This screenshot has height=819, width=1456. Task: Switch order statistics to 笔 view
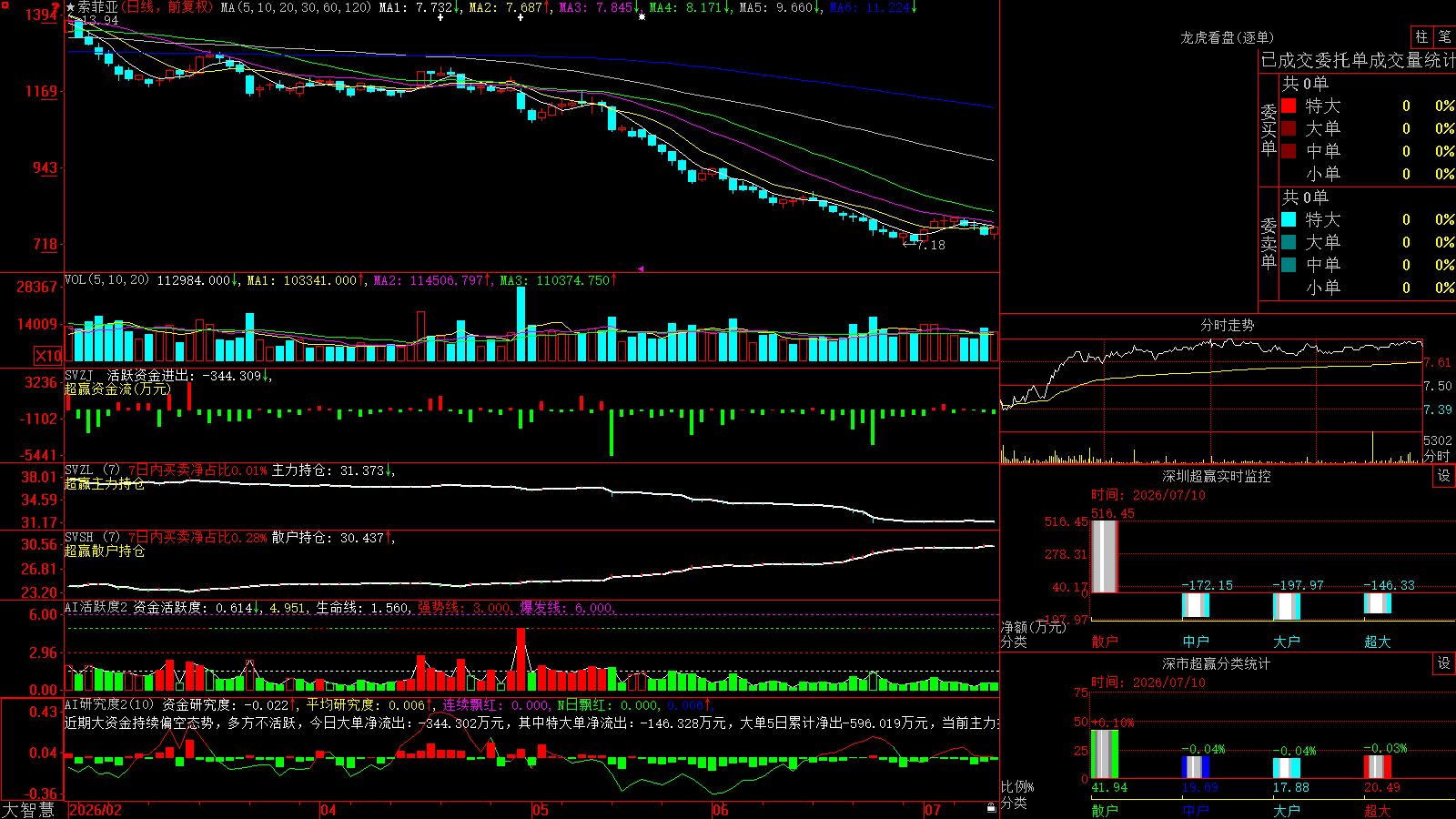click(x=1445, y=37)
